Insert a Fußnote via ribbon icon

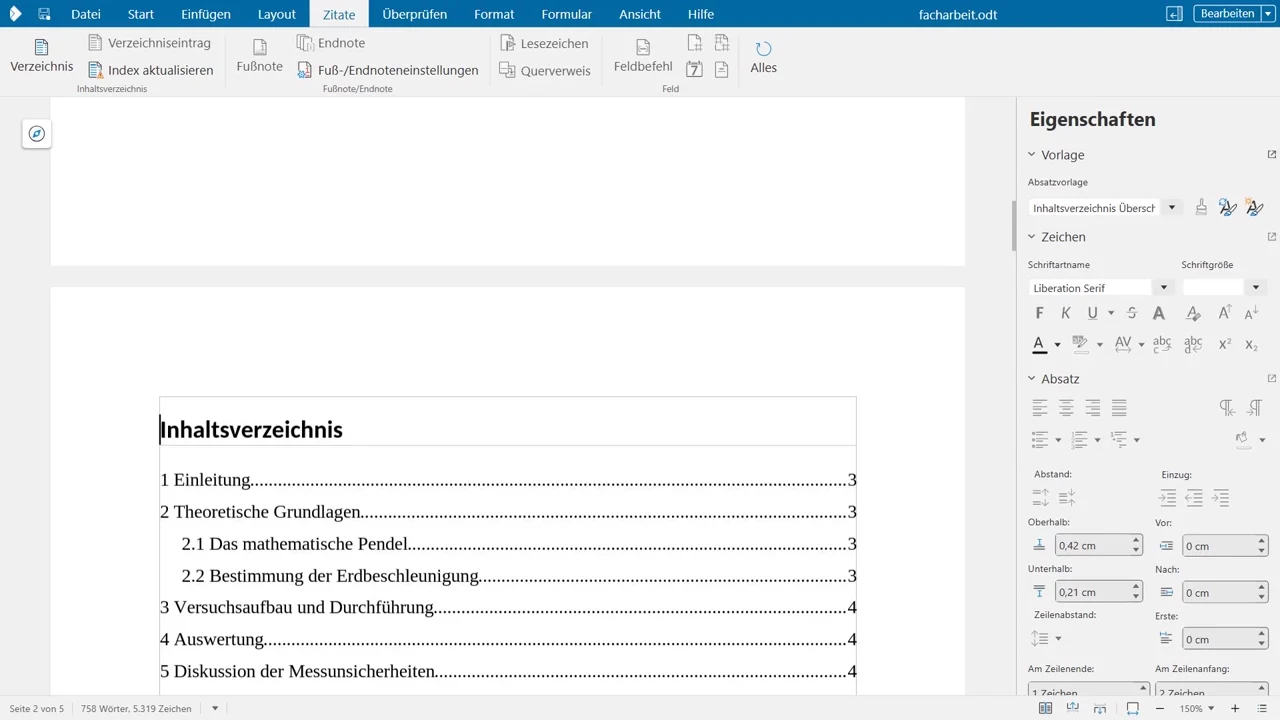[x=259, y=47]
